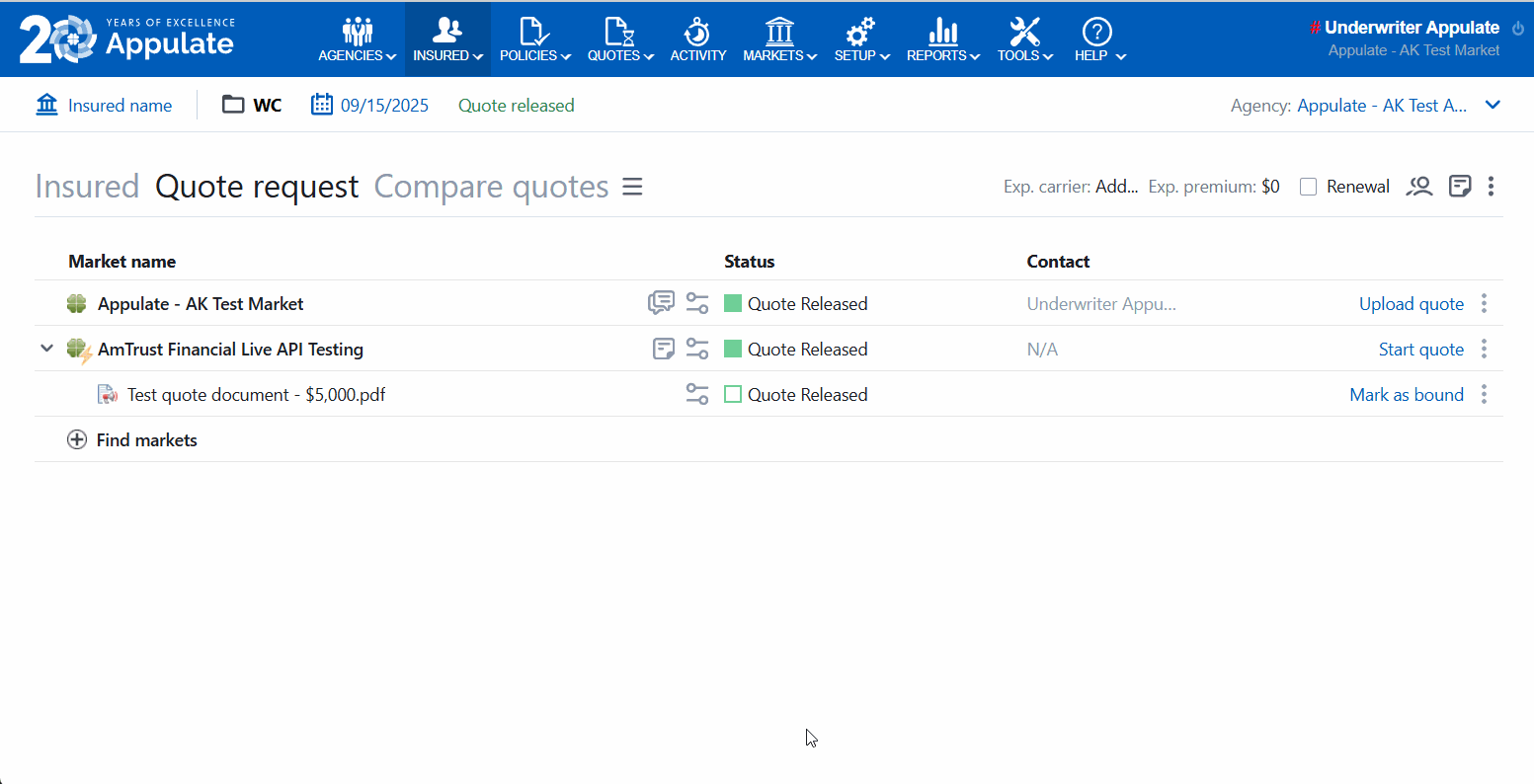Open the header three-dot more menu
The width and height of the screenshot is (1534, 784).
[1491, 186]
